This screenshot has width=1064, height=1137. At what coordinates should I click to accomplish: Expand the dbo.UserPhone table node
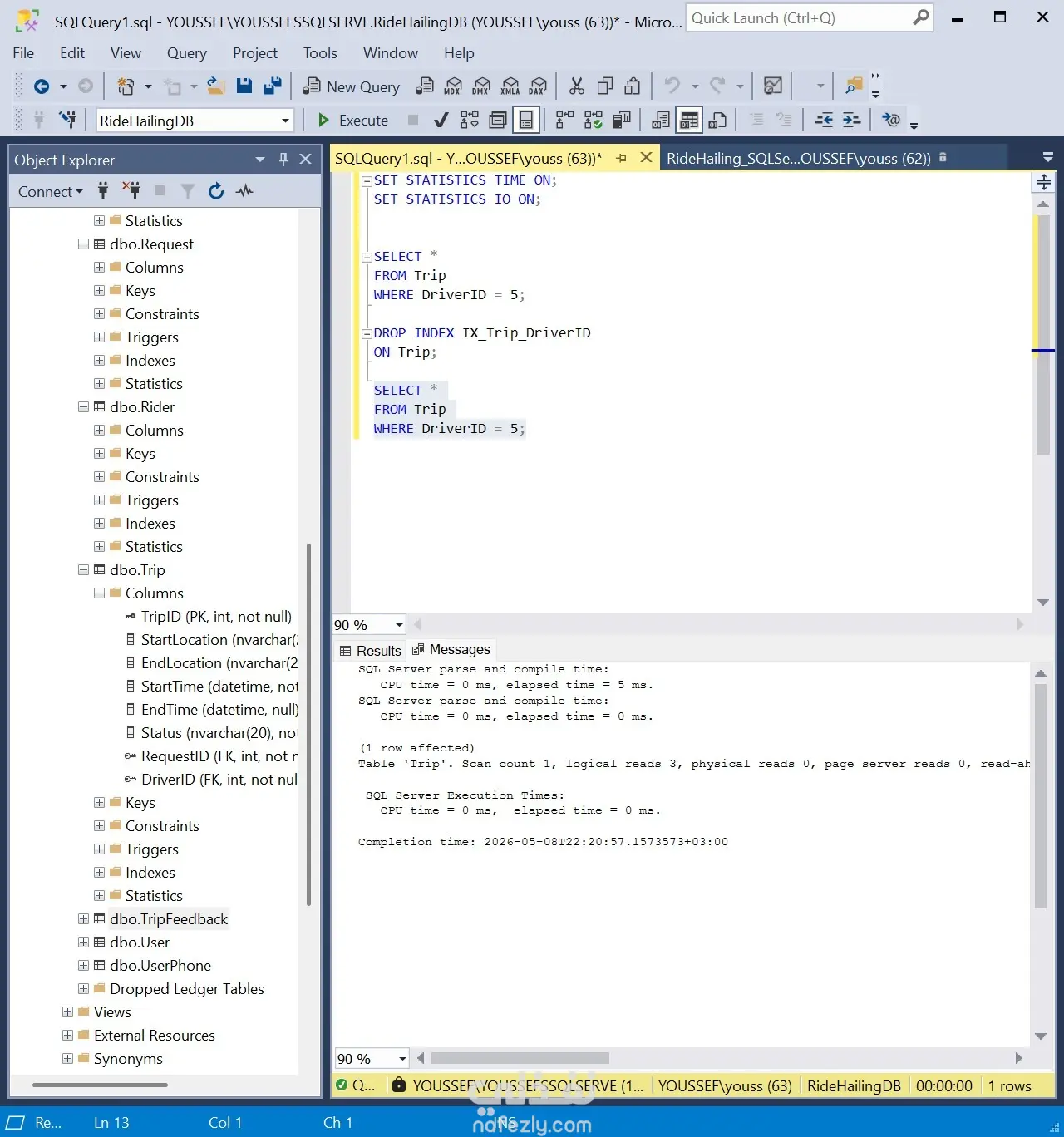click(x=83, y=966)
